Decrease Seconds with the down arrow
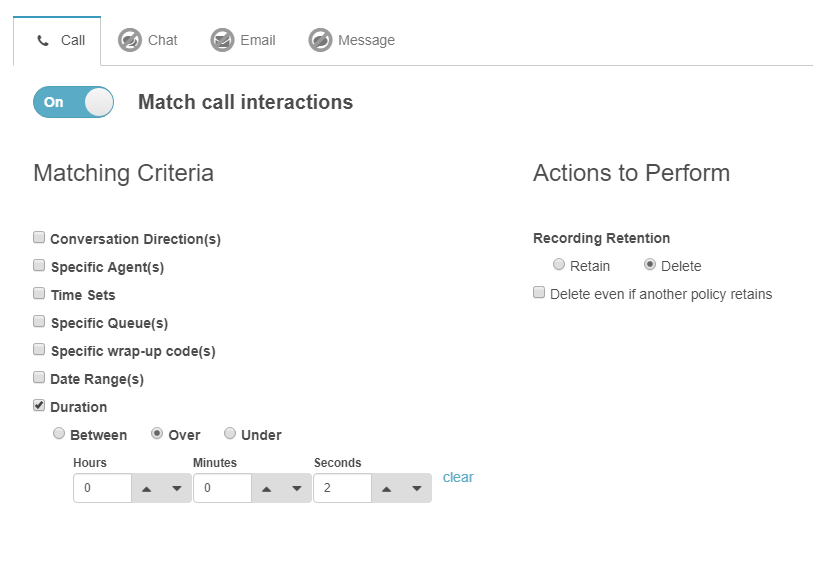813x580 pixels. point(417,488)
